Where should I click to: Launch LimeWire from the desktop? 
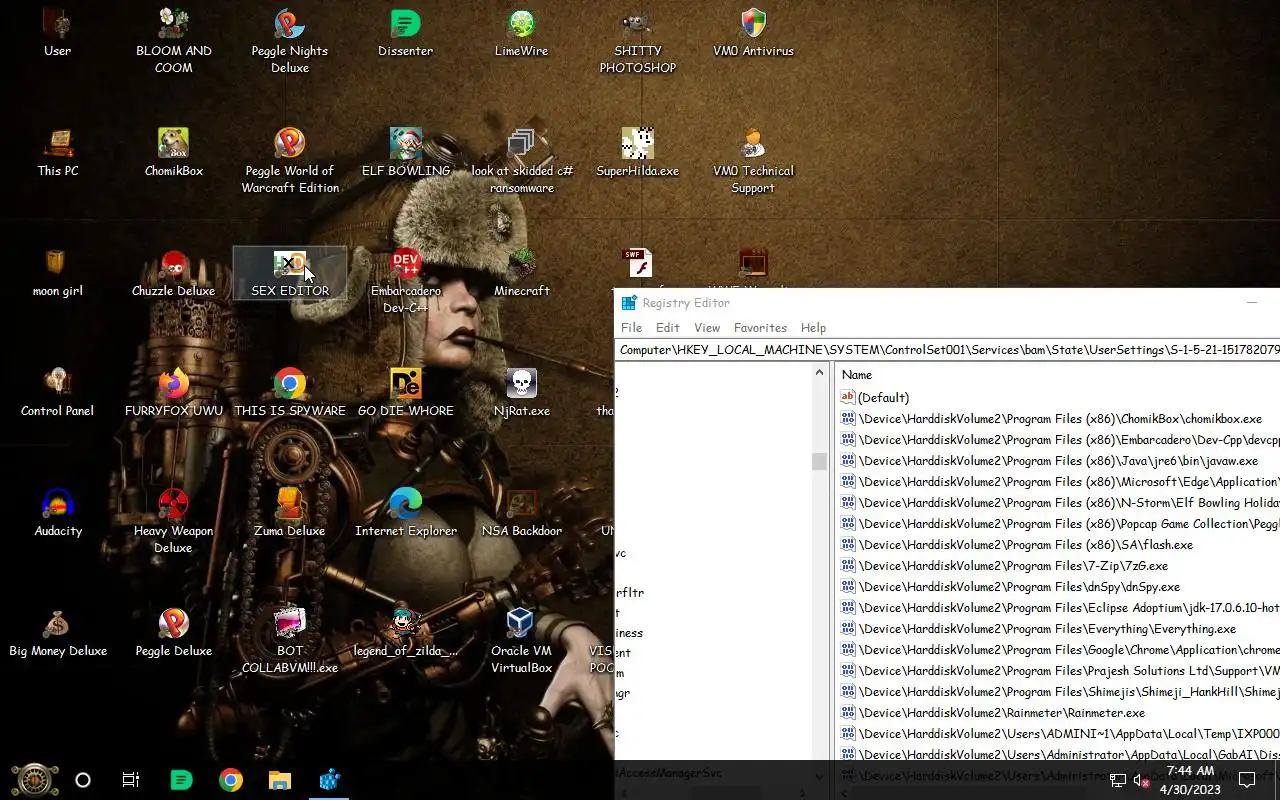pos(521,33)
